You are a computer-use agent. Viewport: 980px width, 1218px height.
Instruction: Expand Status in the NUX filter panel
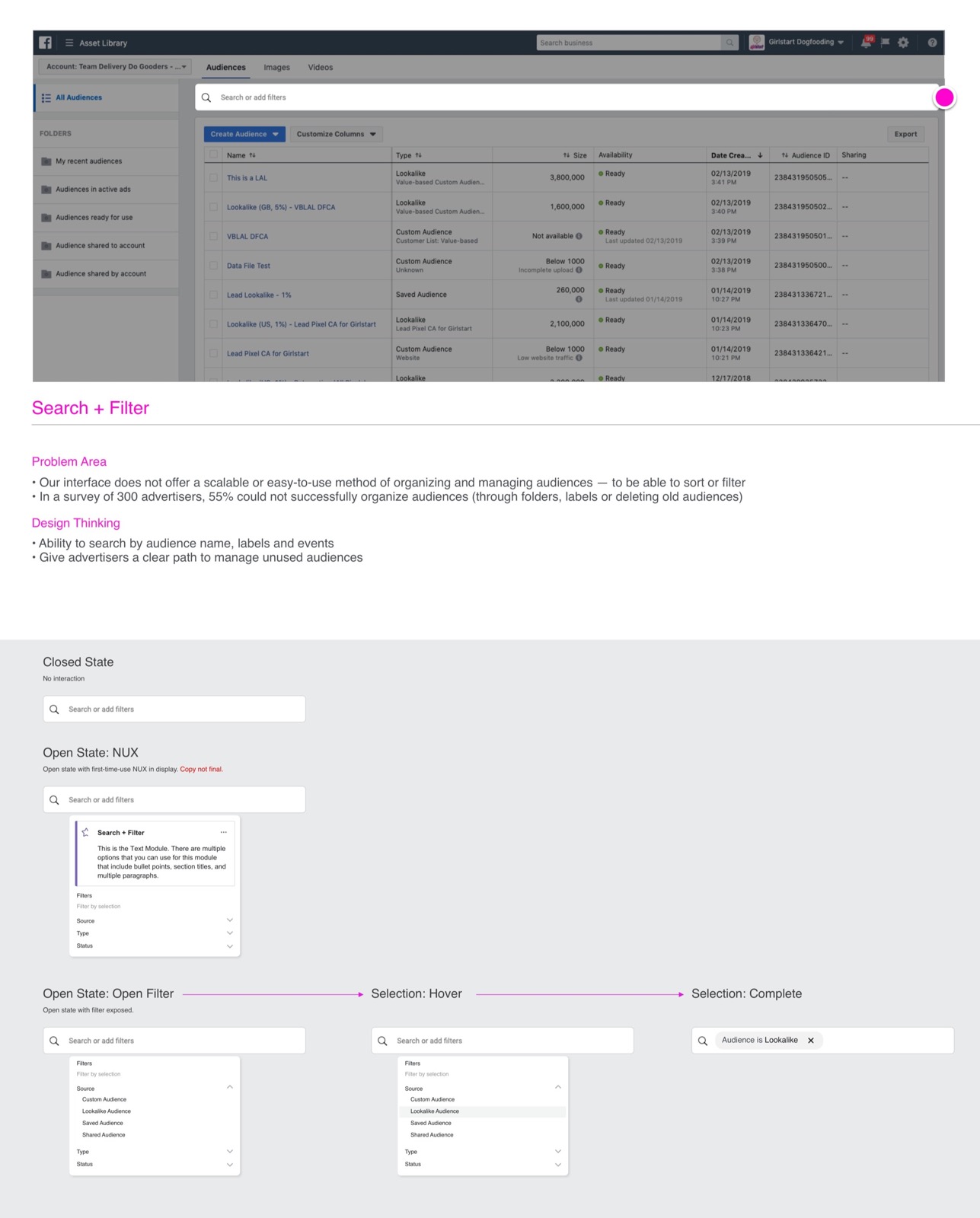pos(230,945)
